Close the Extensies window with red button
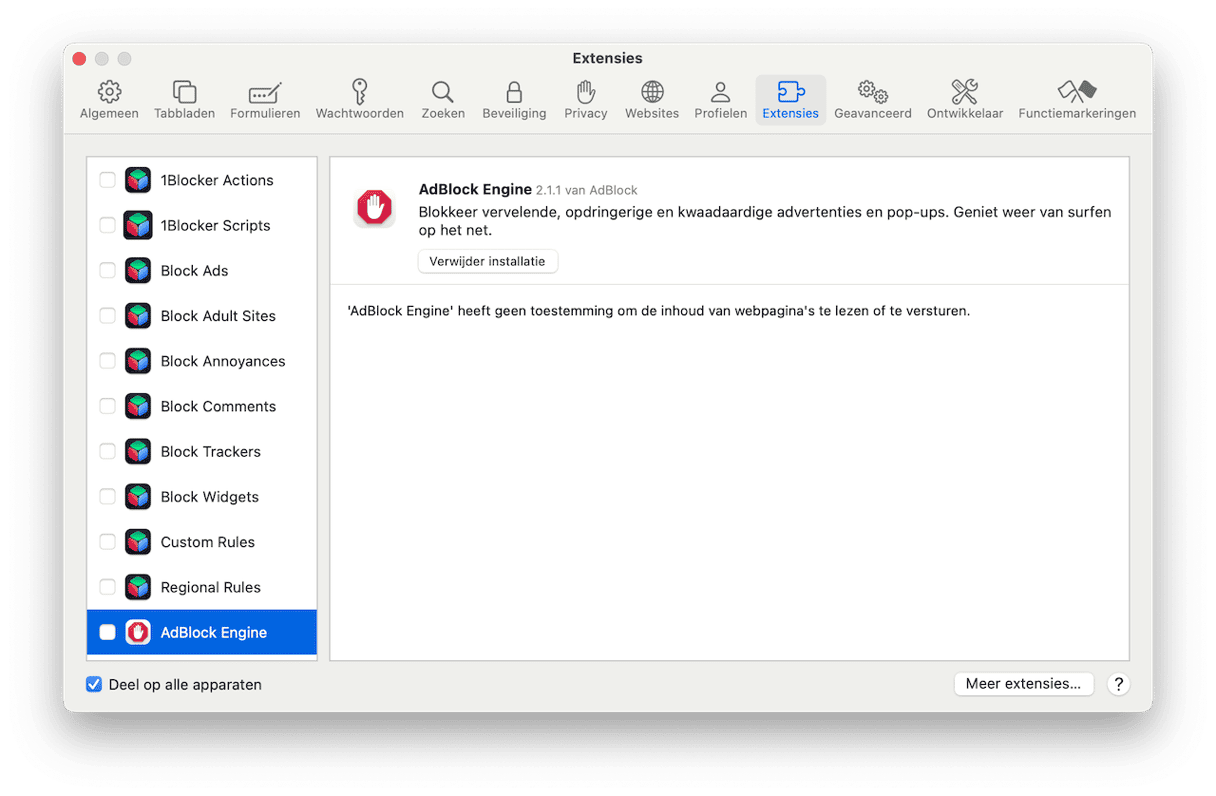 pyautogui.click(x=80, y=59)
